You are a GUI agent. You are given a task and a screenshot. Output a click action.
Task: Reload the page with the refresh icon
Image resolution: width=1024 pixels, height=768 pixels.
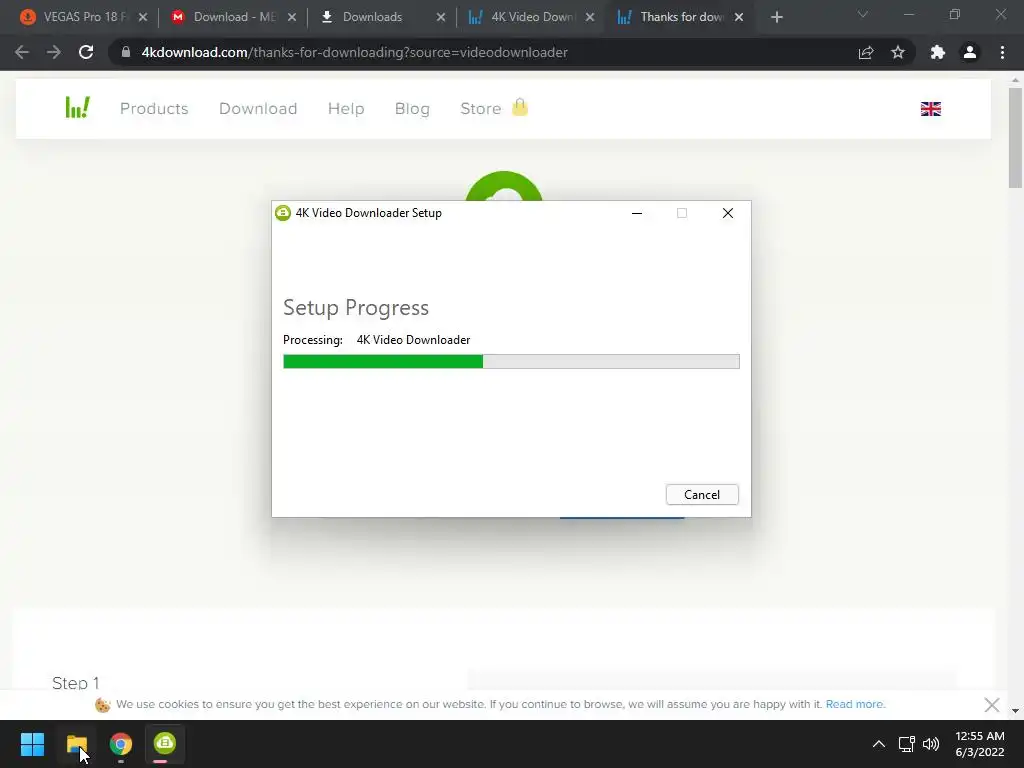[x=86, y=52]
